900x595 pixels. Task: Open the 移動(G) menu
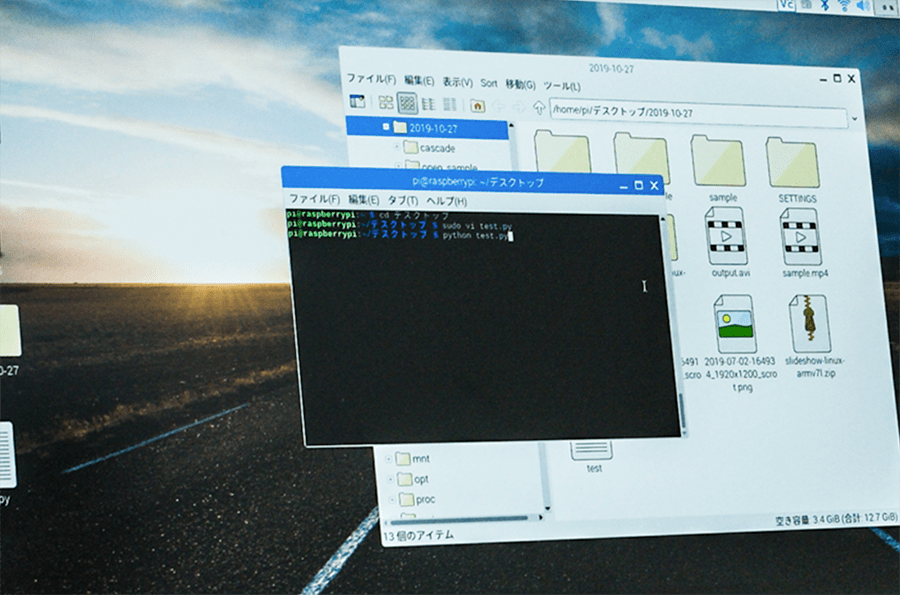521,85
